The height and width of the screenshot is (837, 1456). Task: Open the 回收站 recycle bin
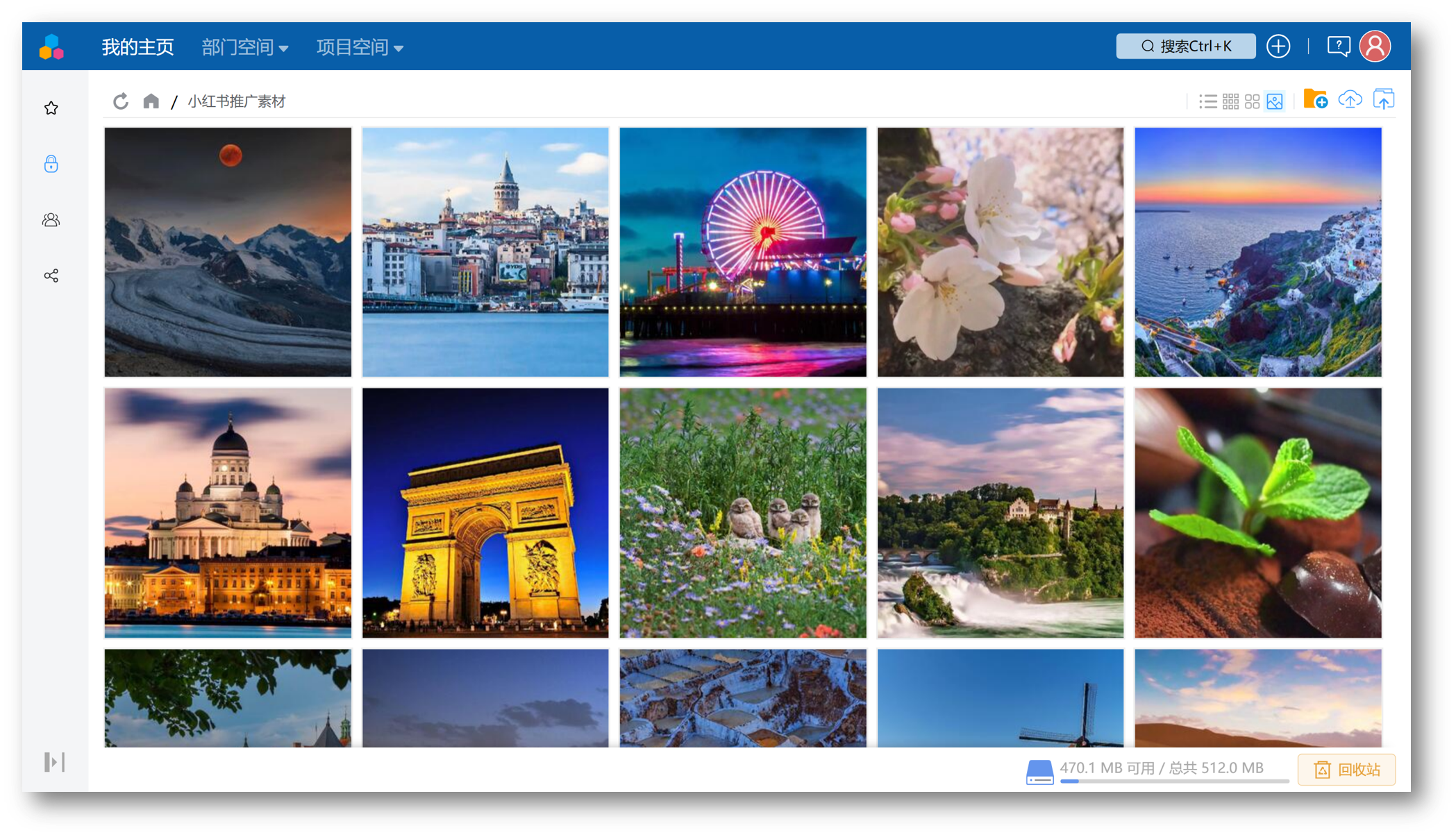pyautogui.click(x=1346, y=769)
